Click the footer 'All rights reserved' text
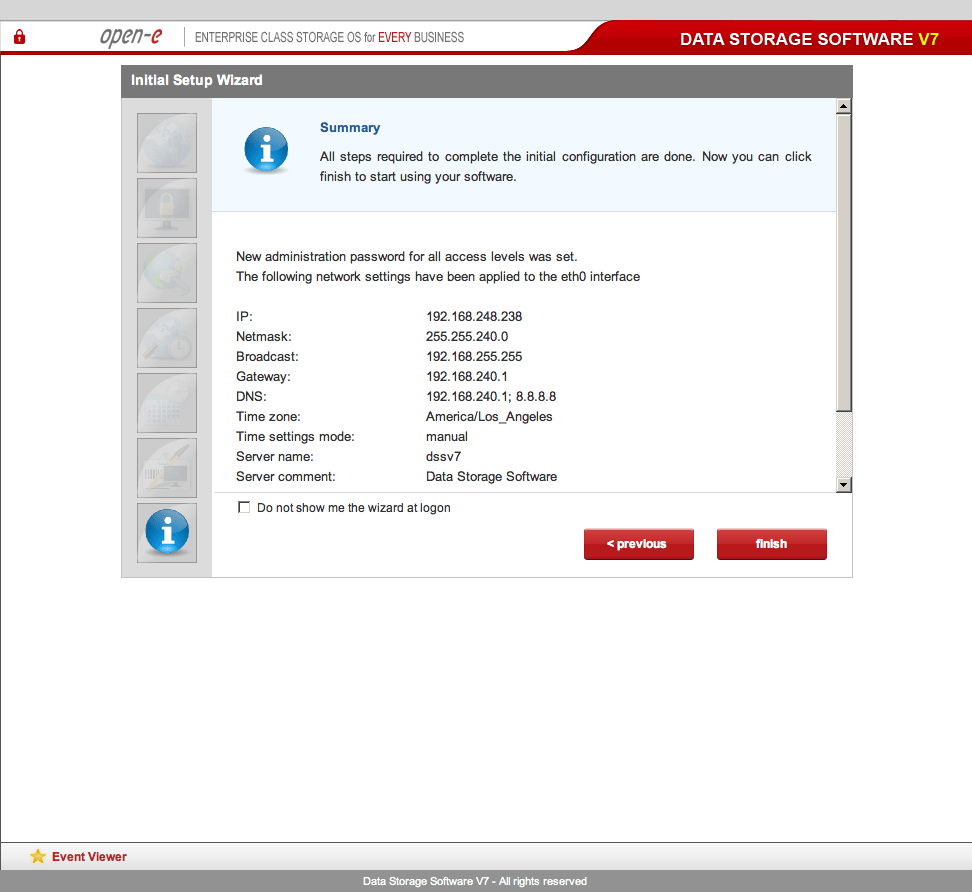Viewport: 972px width, 892px height. pyautogui.click(x=543, y=881)
